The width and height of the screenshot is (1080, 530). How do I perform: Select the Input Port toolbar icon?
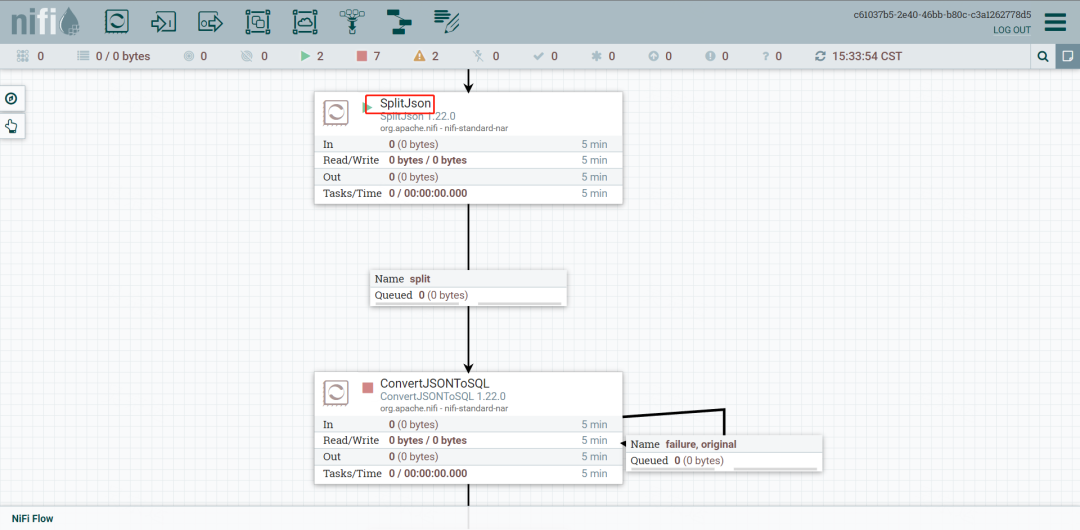[x=163, y=22]
